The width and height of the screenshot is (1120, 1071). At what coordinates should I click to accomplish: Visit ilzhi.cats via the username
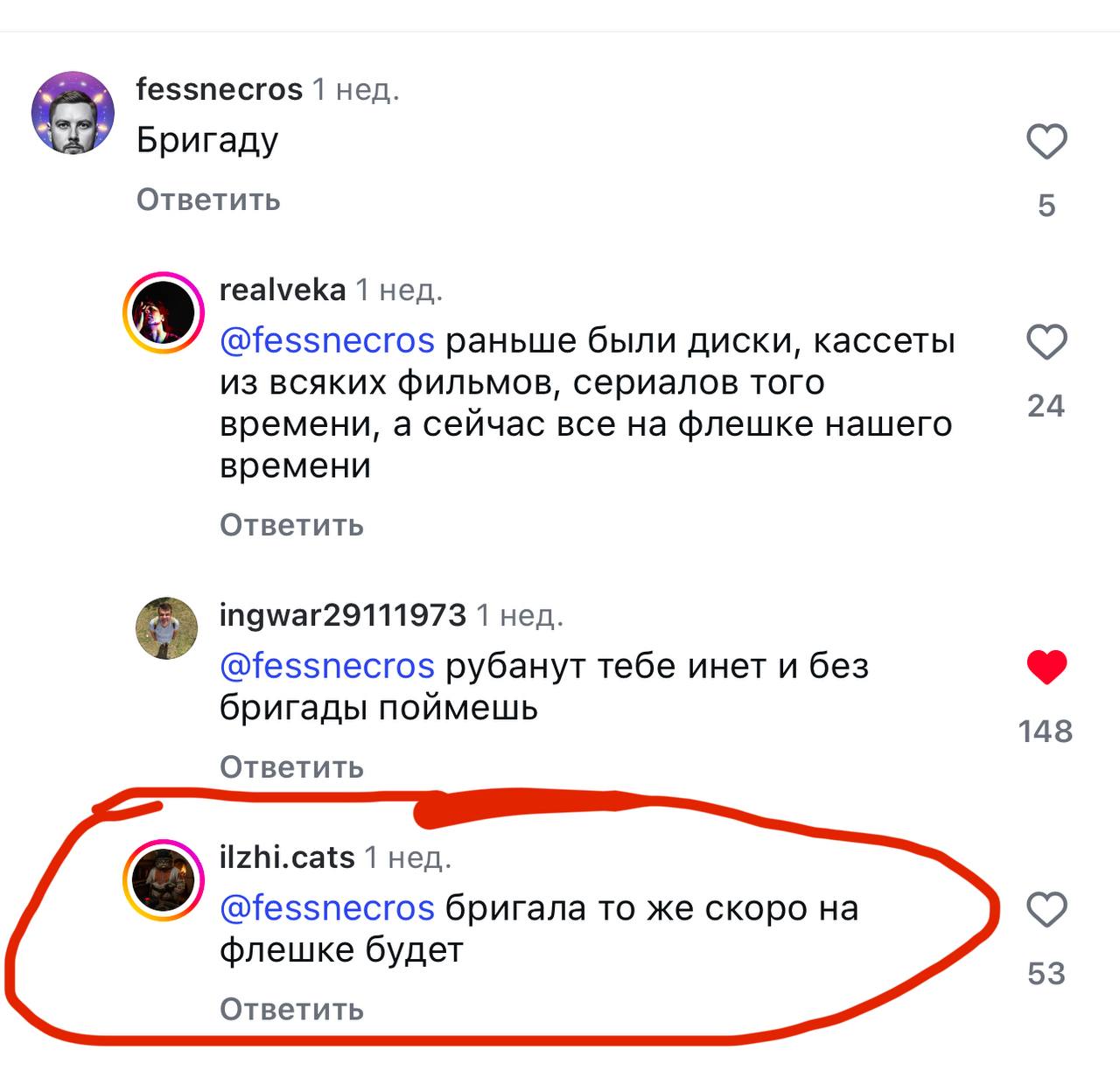tap(286, 857)
